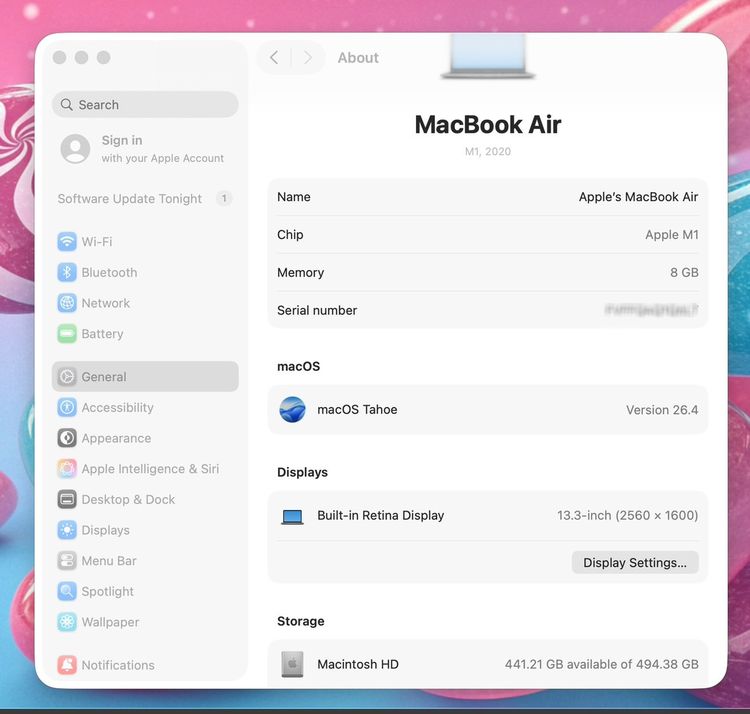Go back with the left chevron

click(x=274, y=58)
